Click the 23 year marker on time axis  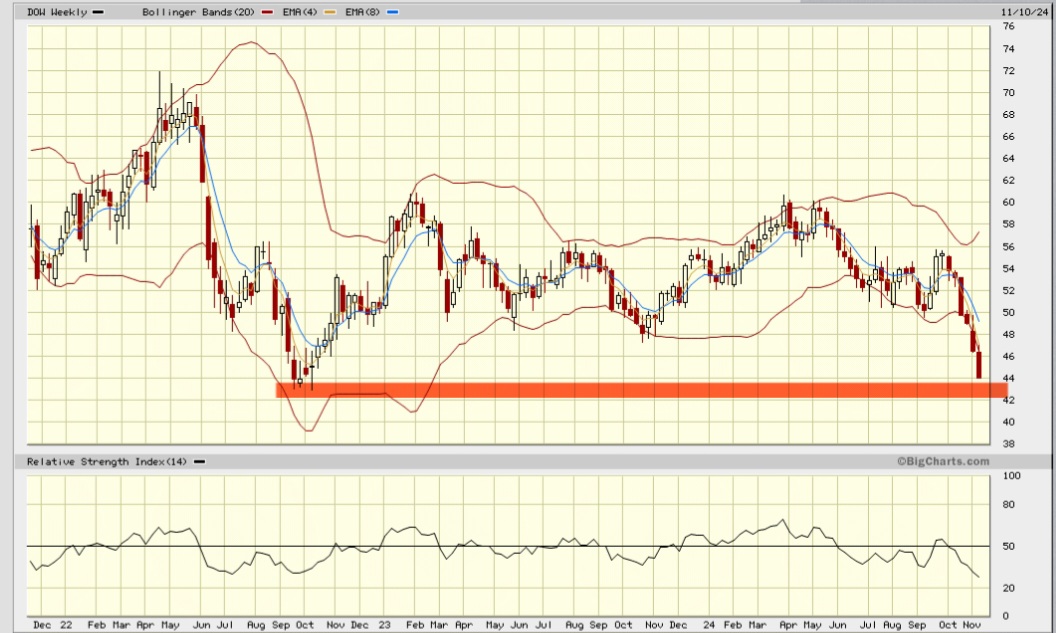[383, 624]
